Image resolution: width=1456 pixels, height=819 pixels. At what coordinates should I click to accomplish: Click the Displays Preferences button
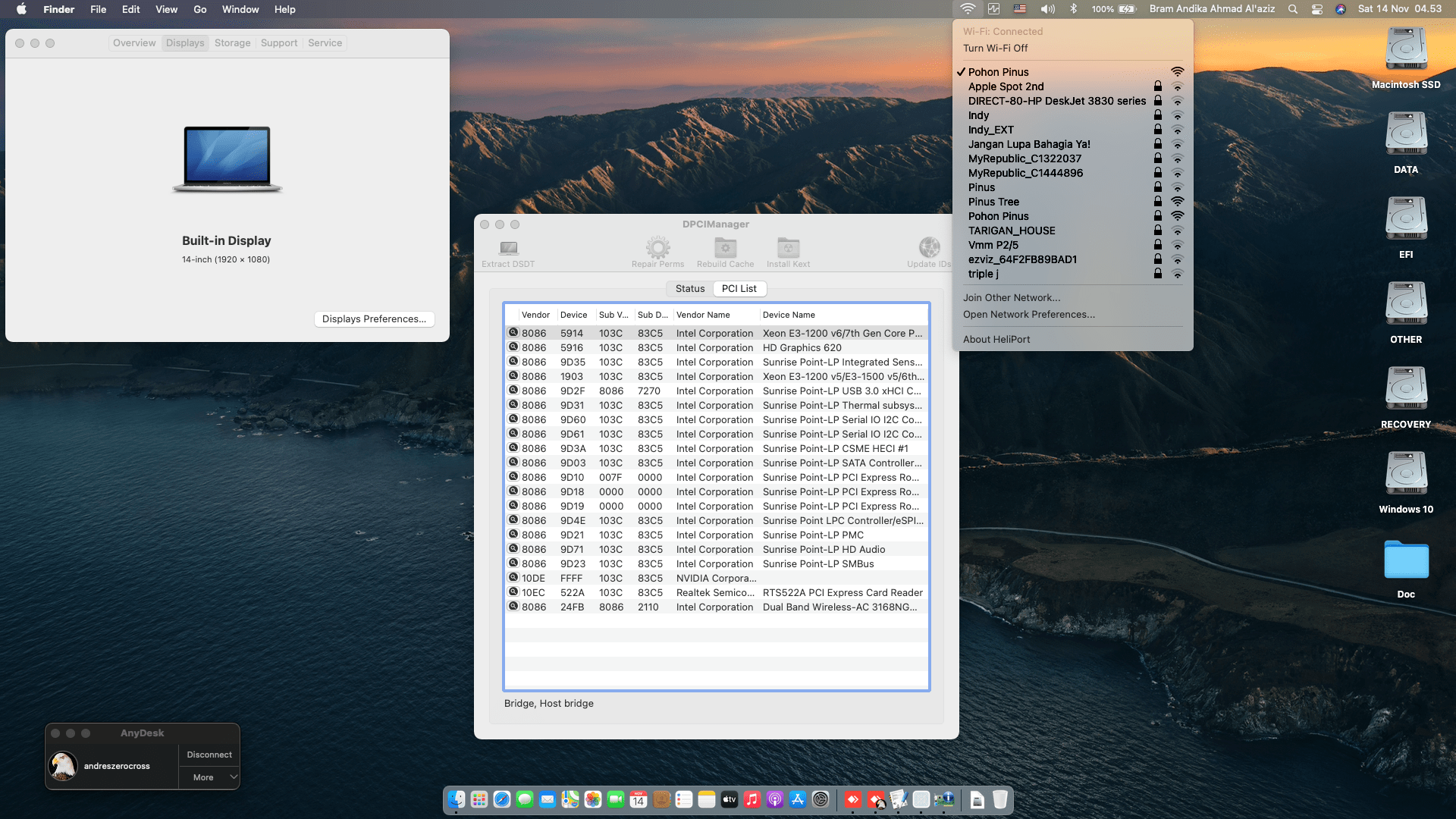pyautogui.click(x=374, y=319)
